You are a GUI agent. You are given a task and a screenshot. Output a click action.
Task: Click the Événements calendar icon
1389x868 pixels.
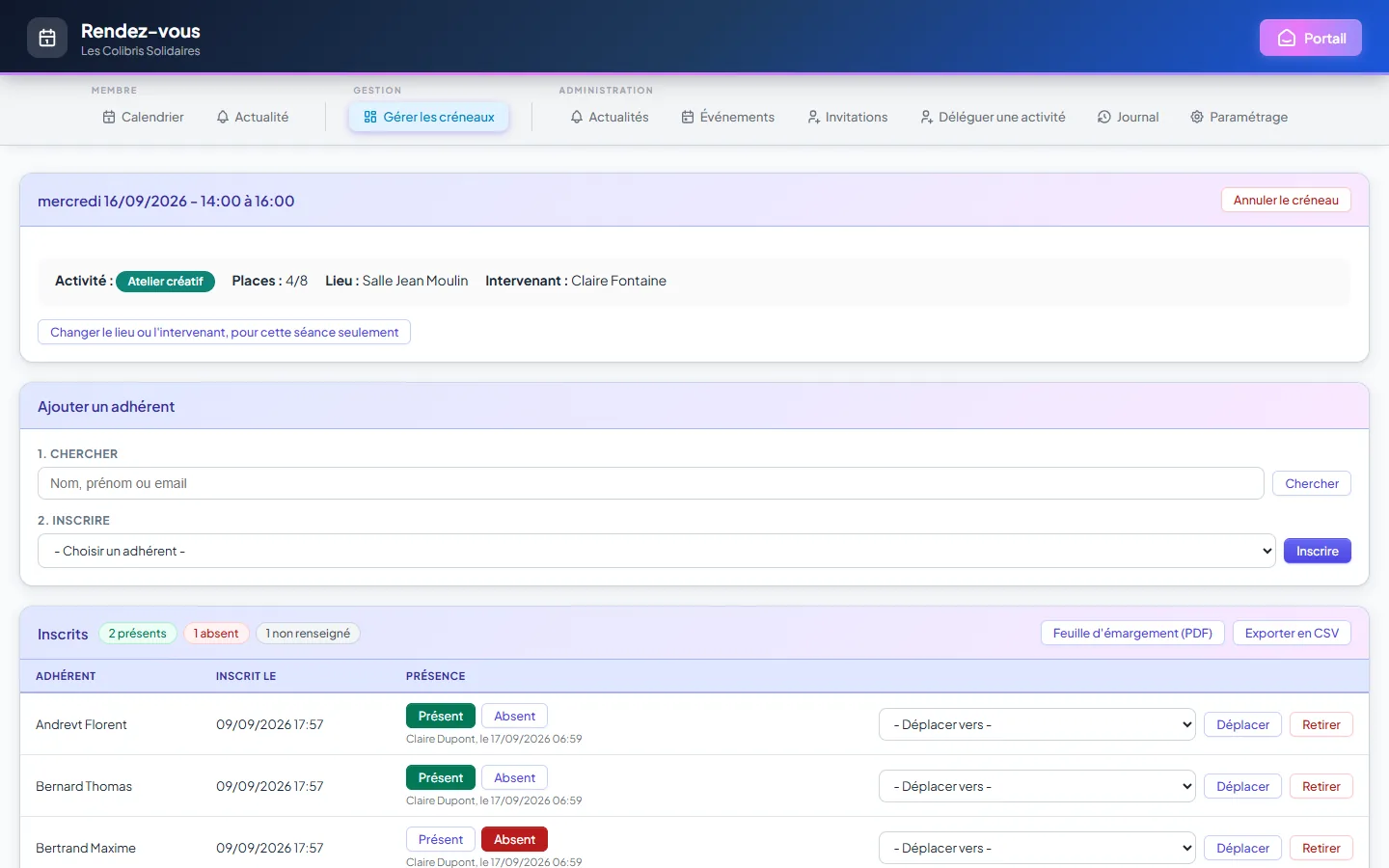click(x=688, y=117)
